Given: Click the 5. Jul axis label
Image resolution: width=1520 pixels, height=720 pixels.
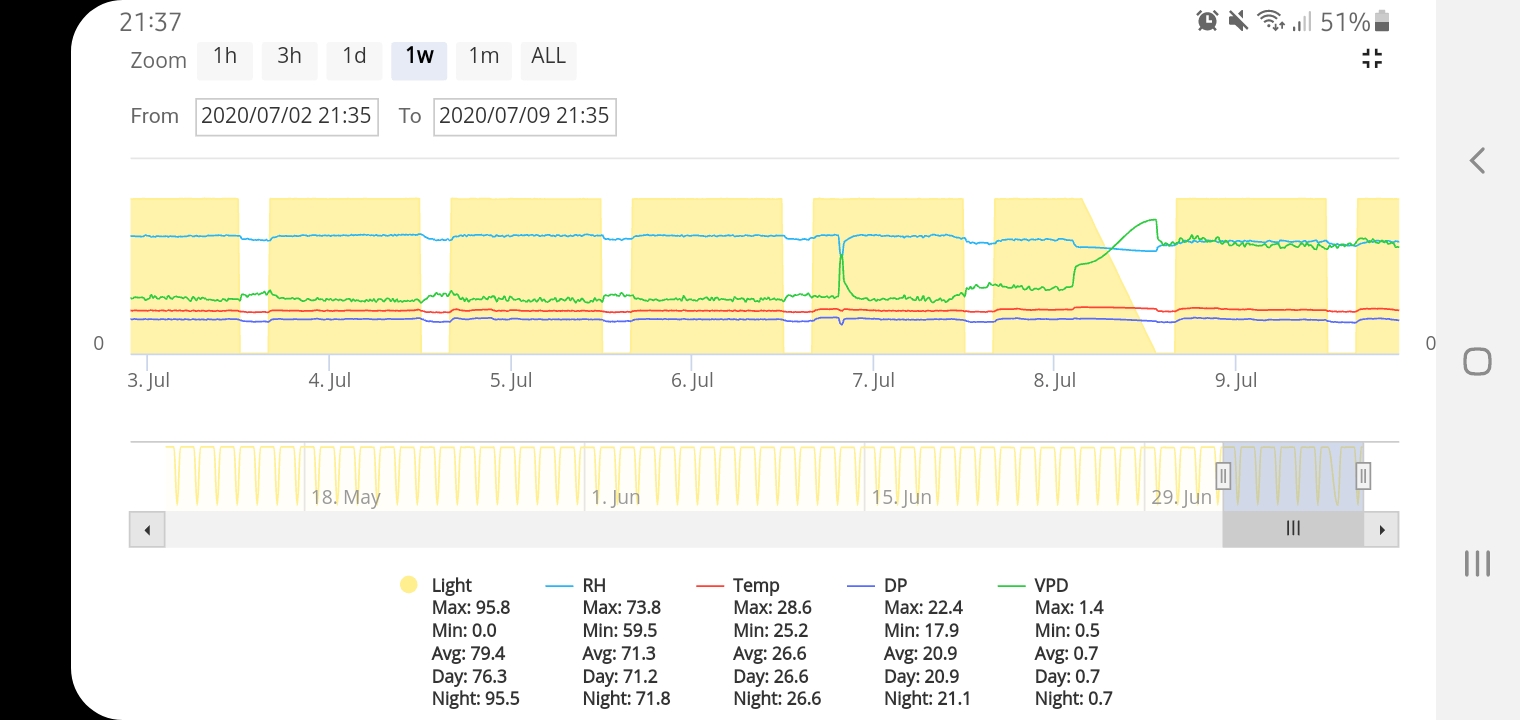Looking at the screenshot, I should click(x=511, y=381).
